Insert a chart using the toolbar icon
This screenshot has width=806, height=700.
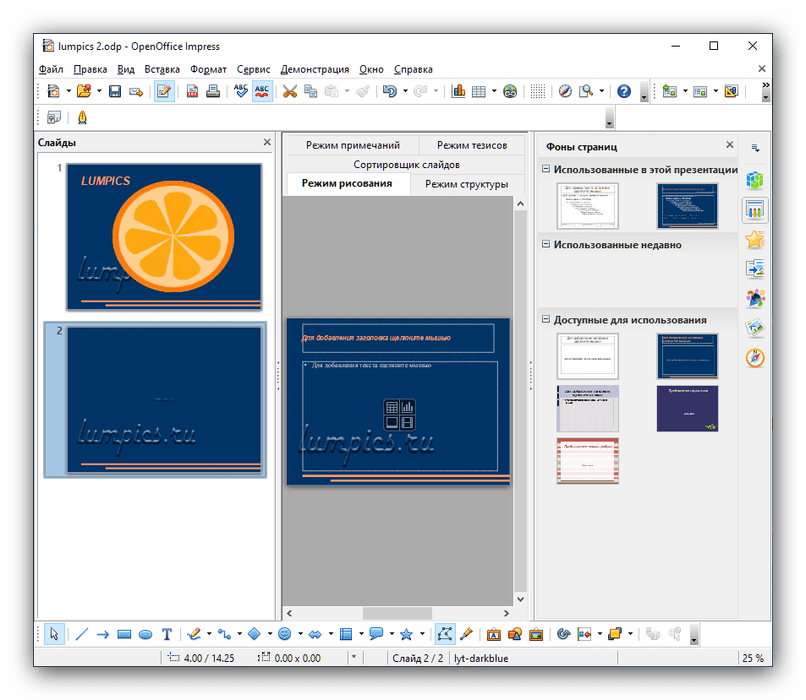coord(459,92)
